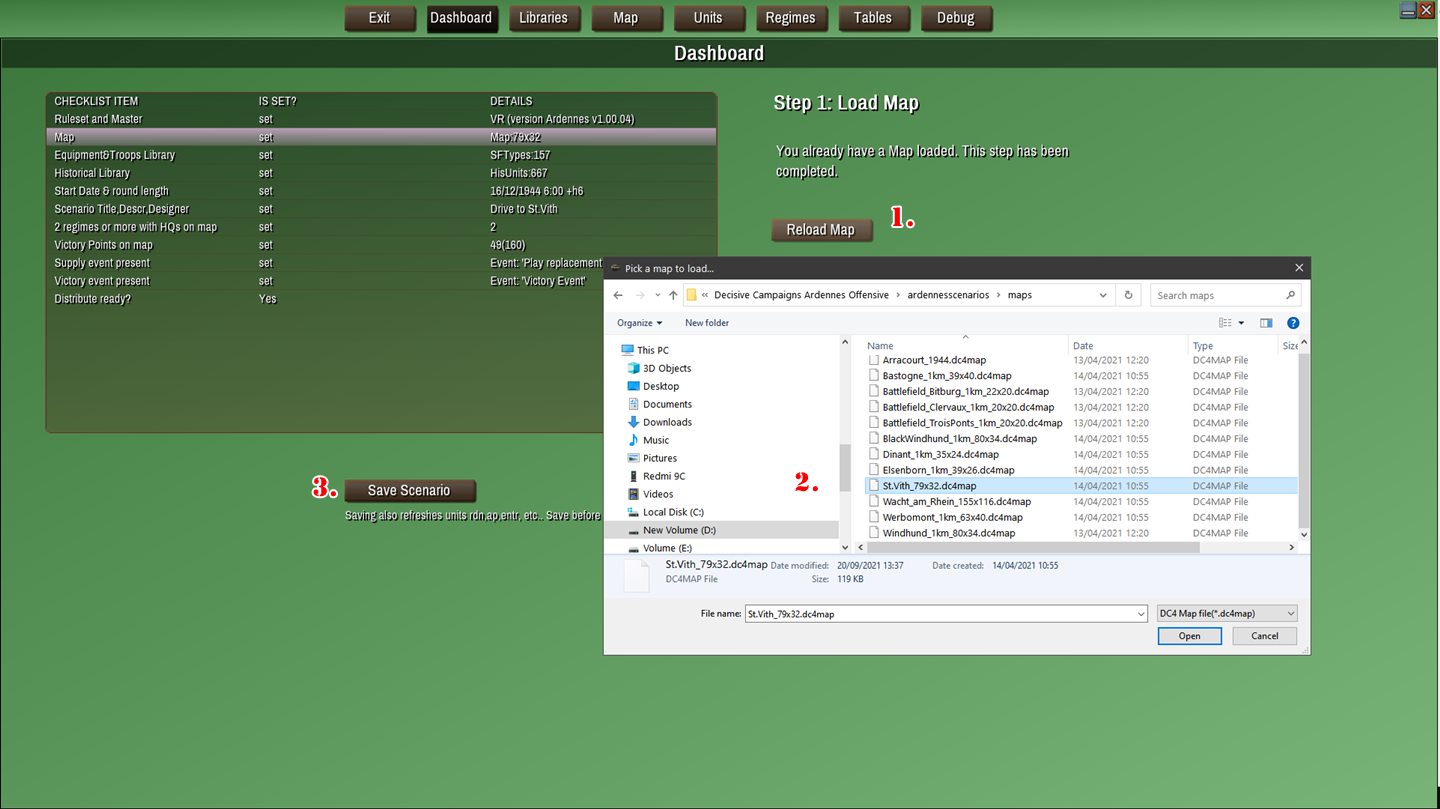Open file type filter dropdown

tap(1227, 613)
